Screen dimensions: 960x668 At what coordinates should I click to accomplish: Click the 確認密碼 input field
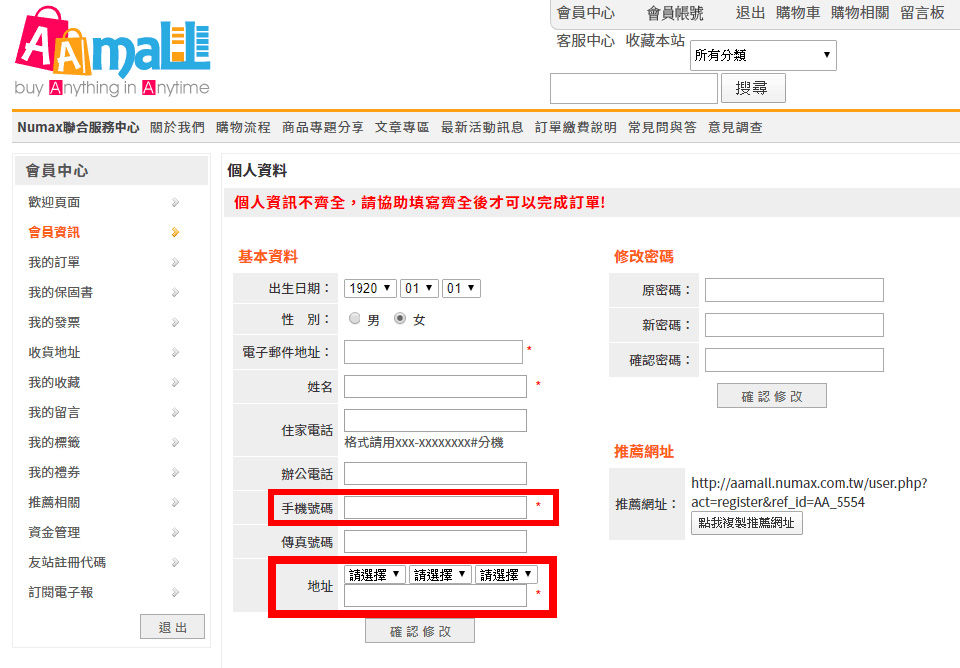794,359
